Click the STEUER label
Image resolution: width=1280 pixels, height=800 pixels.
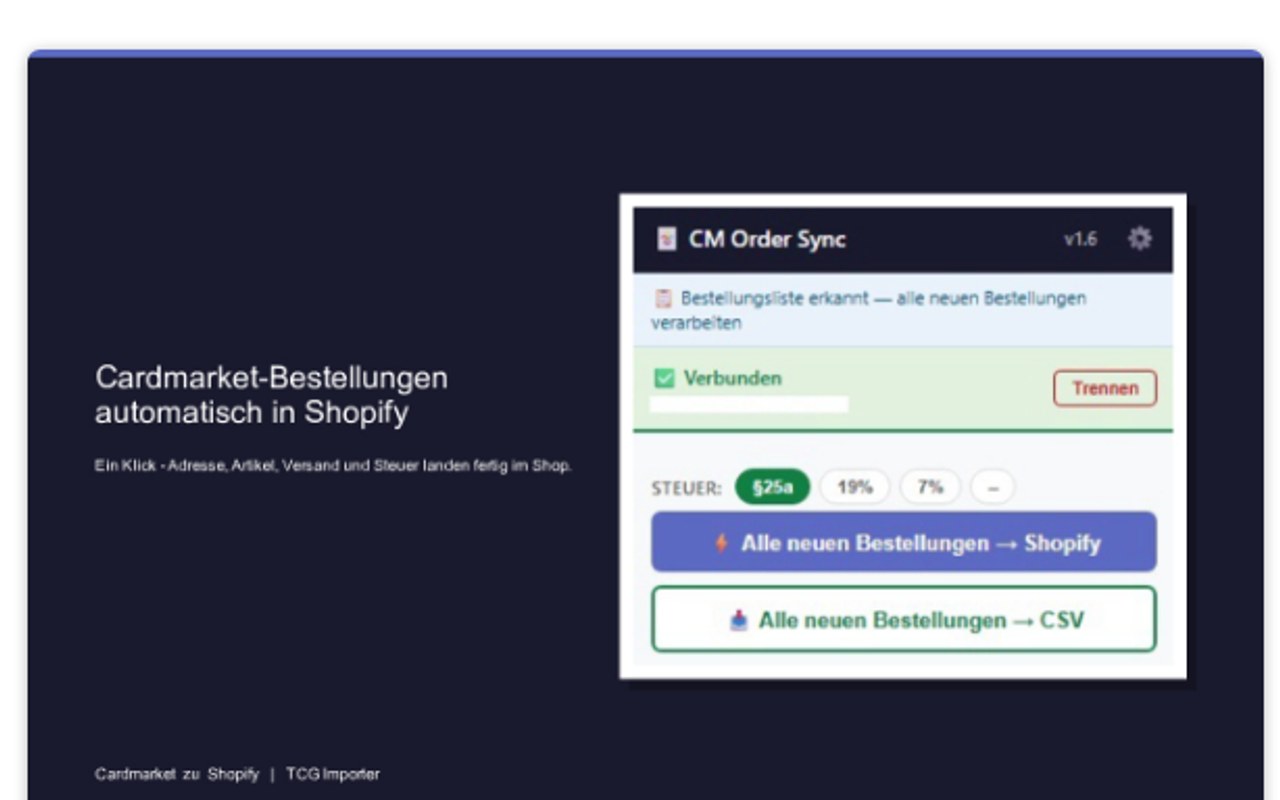(686, 488)
